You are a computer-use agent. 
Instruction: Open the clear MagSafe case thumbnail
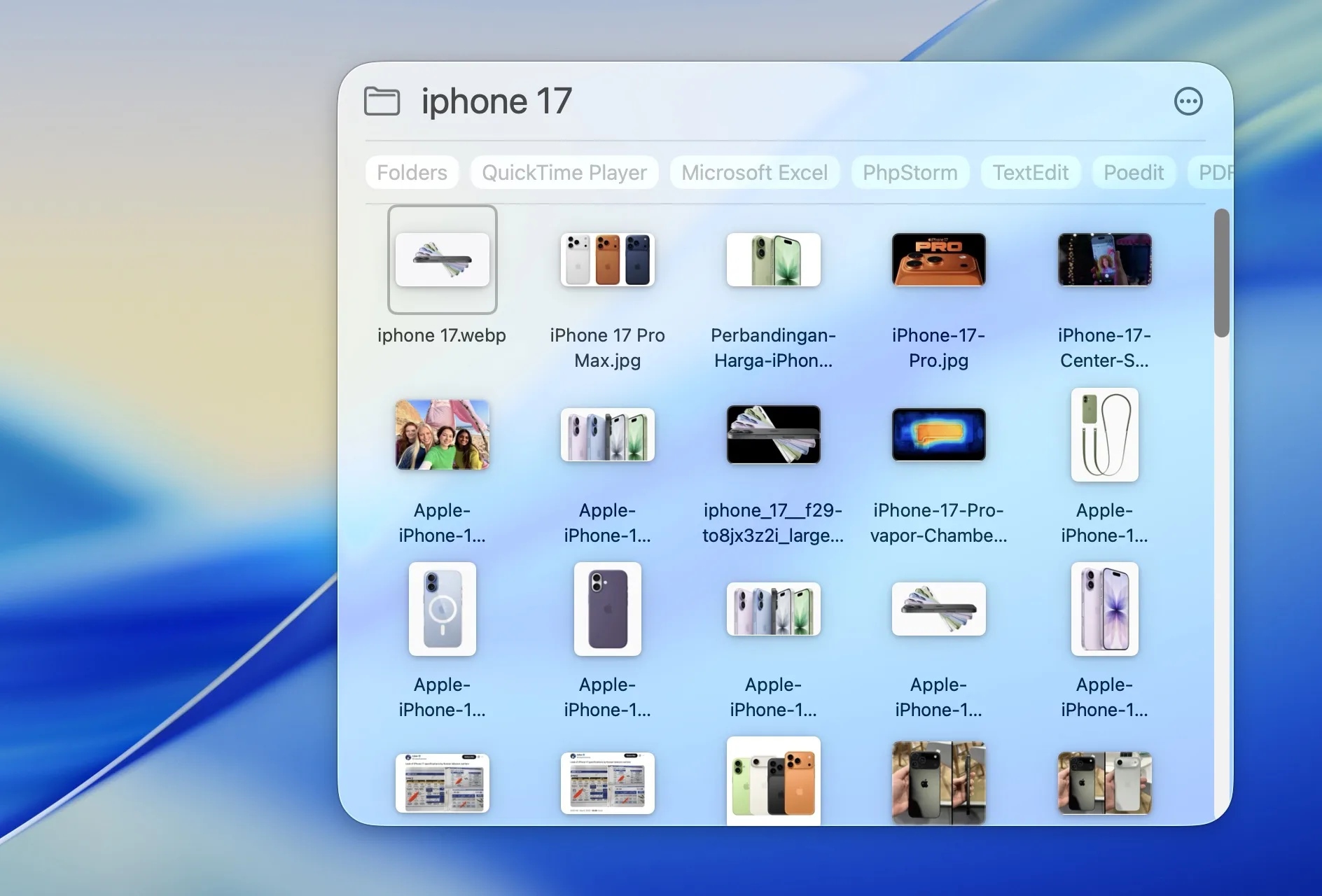click(x=442, y=609)
